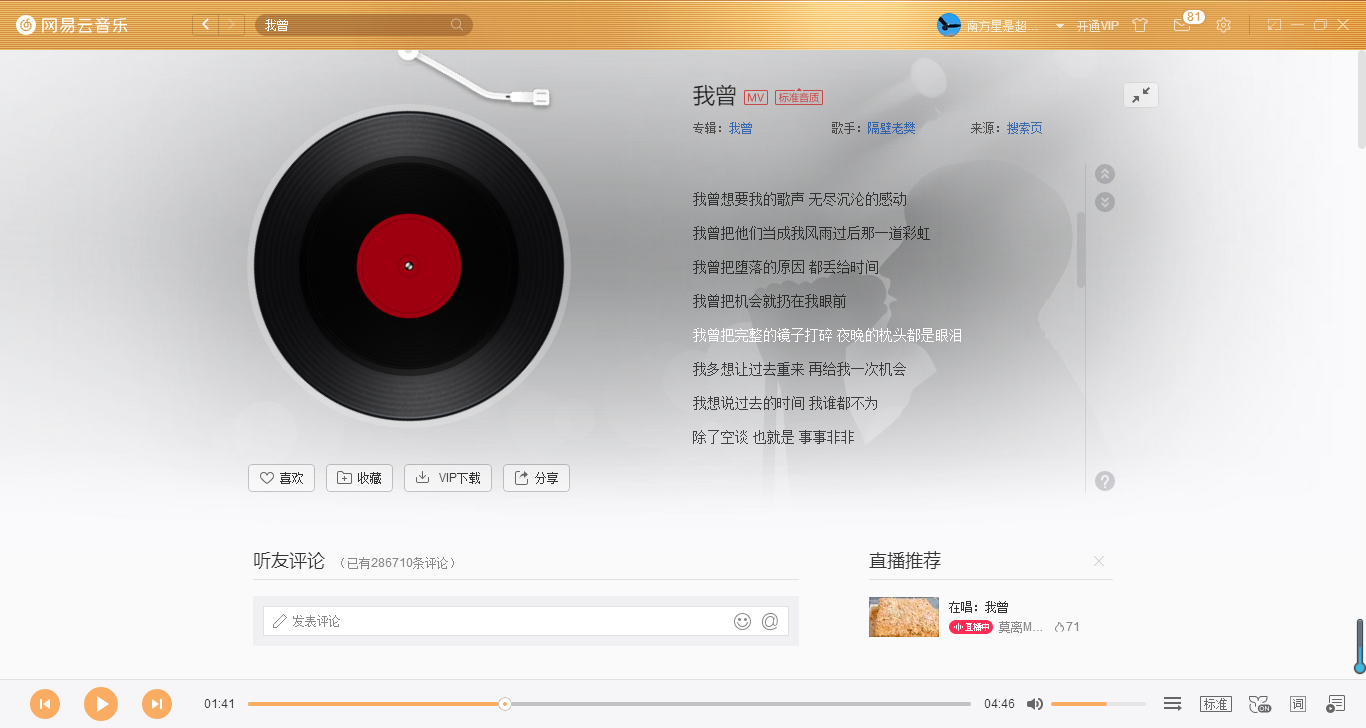Like the song with 喜欢 button
The image size is (1366, 728).
(x=282, y=478)
